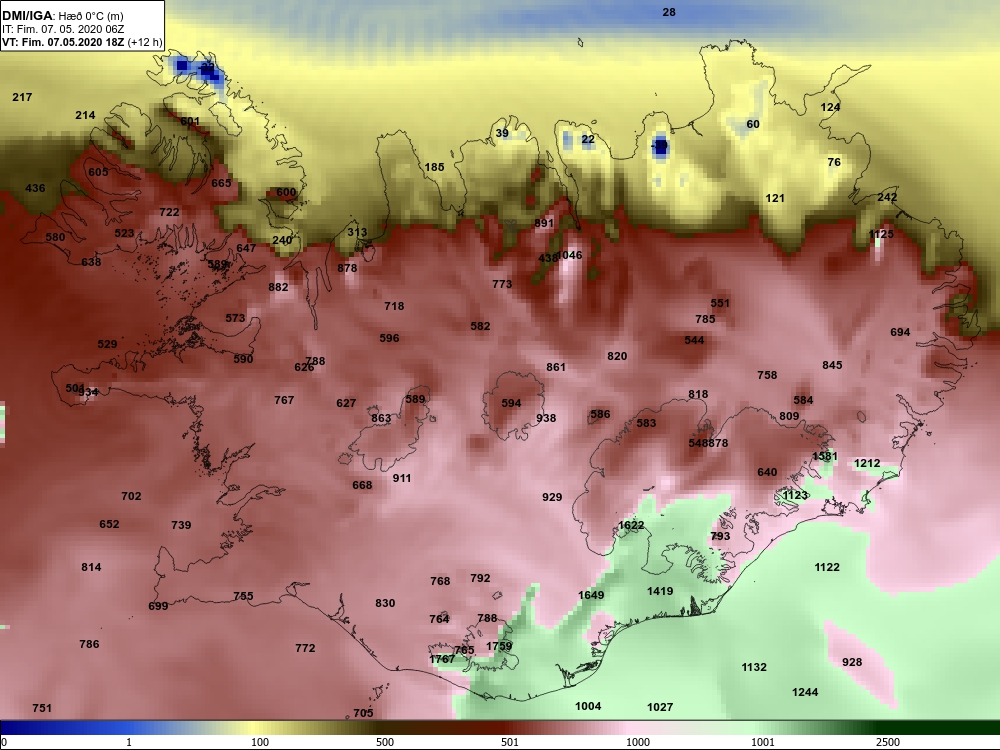Click legend label '1001'
This screenshot has width=1000, height=750.
[763, 742]
